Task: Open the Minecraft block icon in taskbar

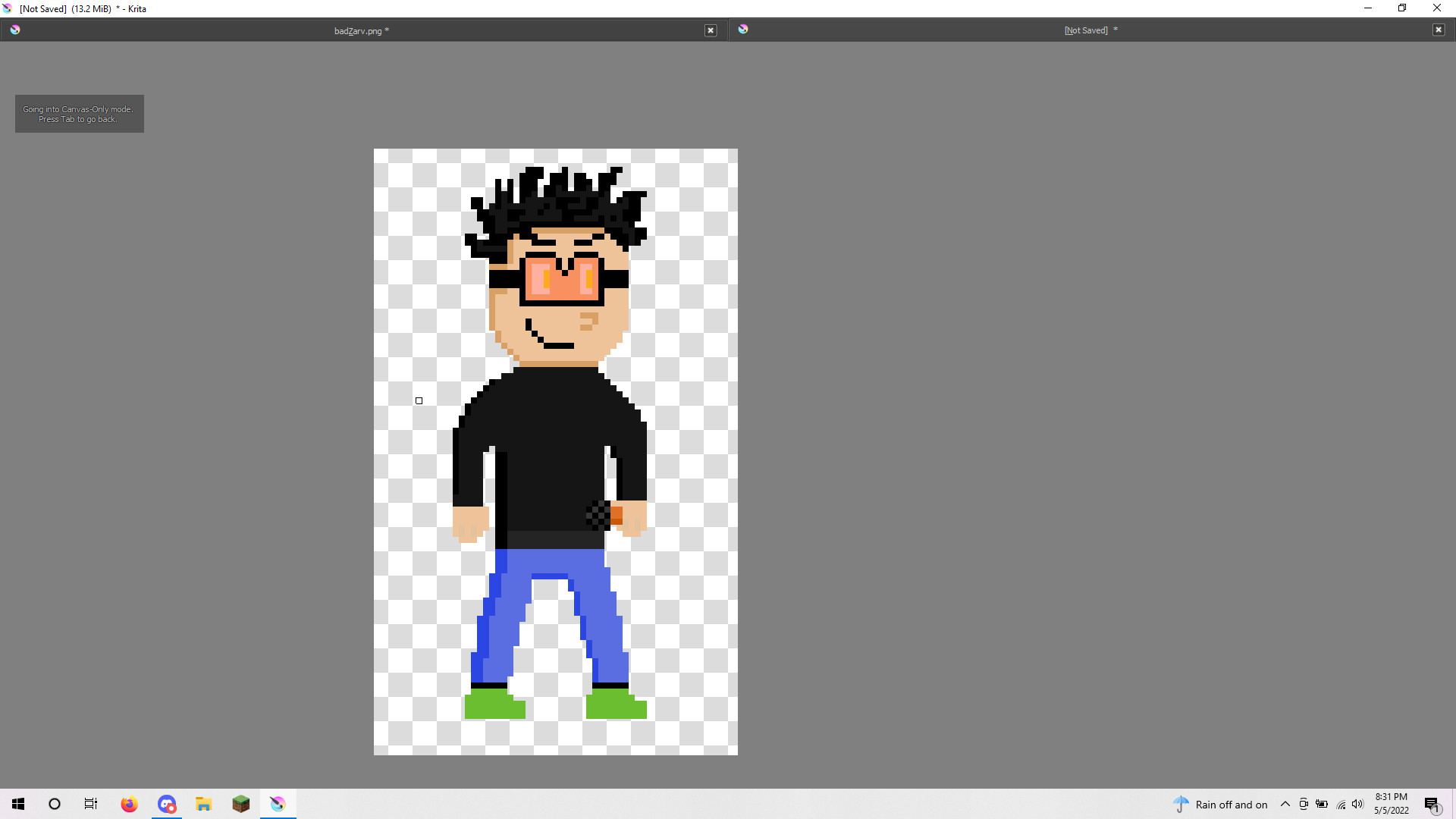Action: [x=240, y=804]
